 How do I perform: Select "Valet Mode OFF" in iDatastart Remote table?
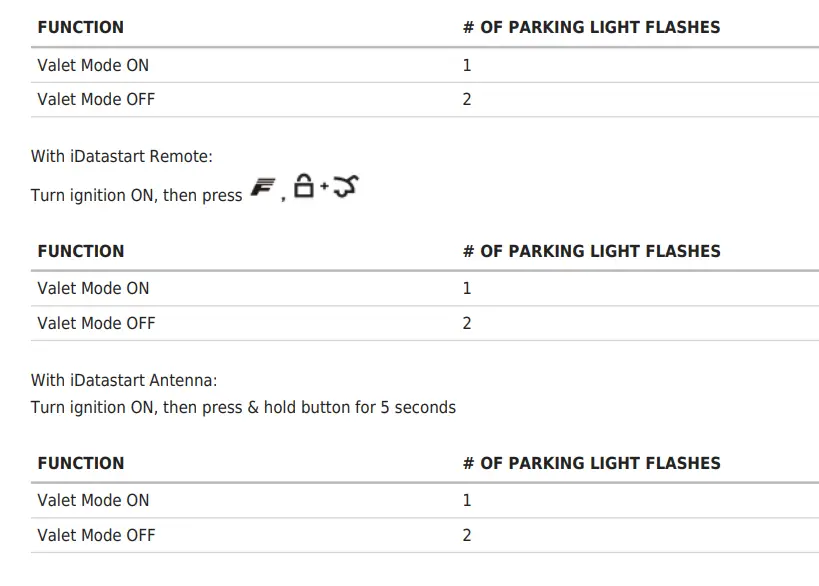[96, 323]
